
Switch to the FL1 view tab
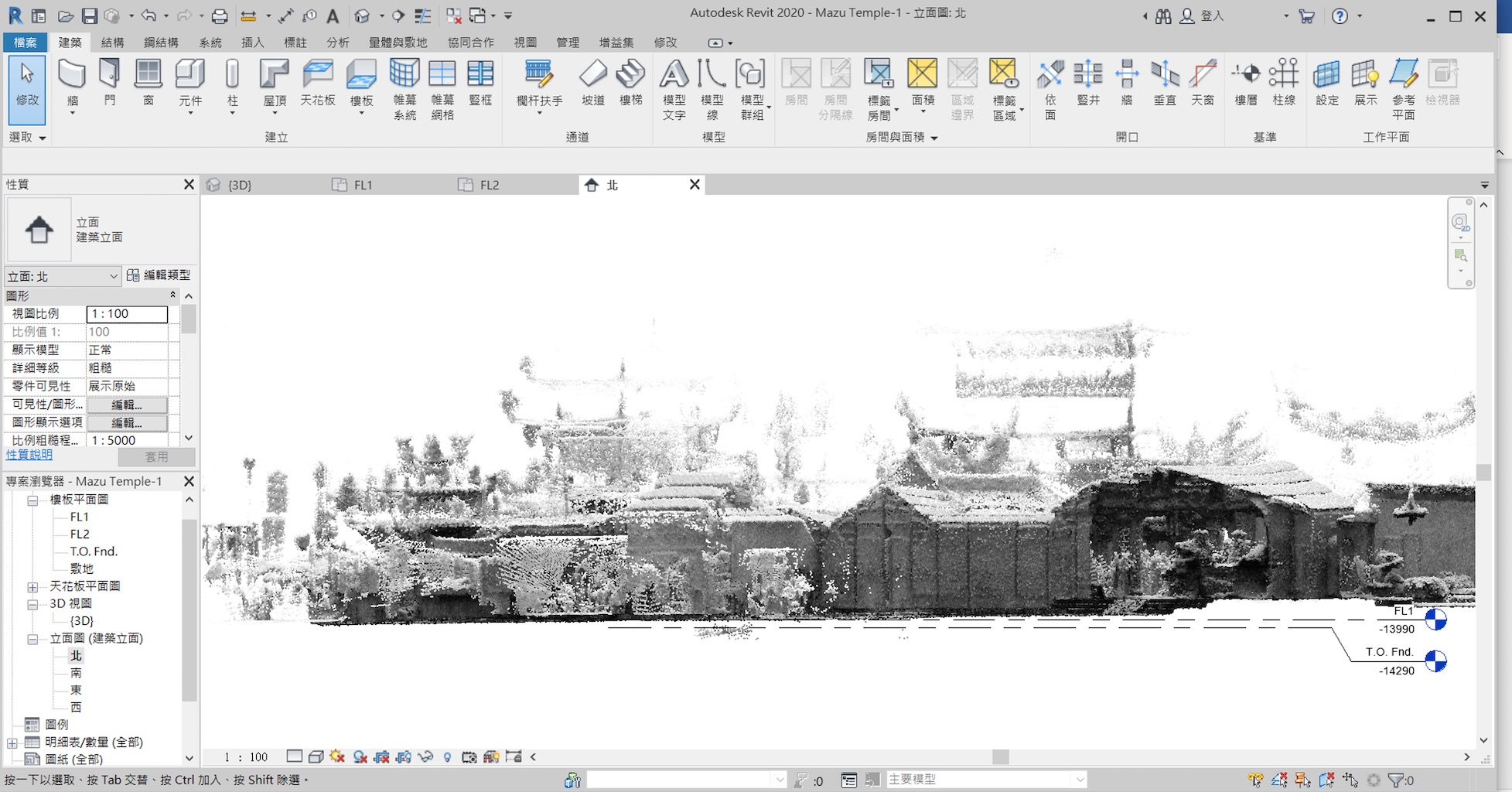coord(362,185)
